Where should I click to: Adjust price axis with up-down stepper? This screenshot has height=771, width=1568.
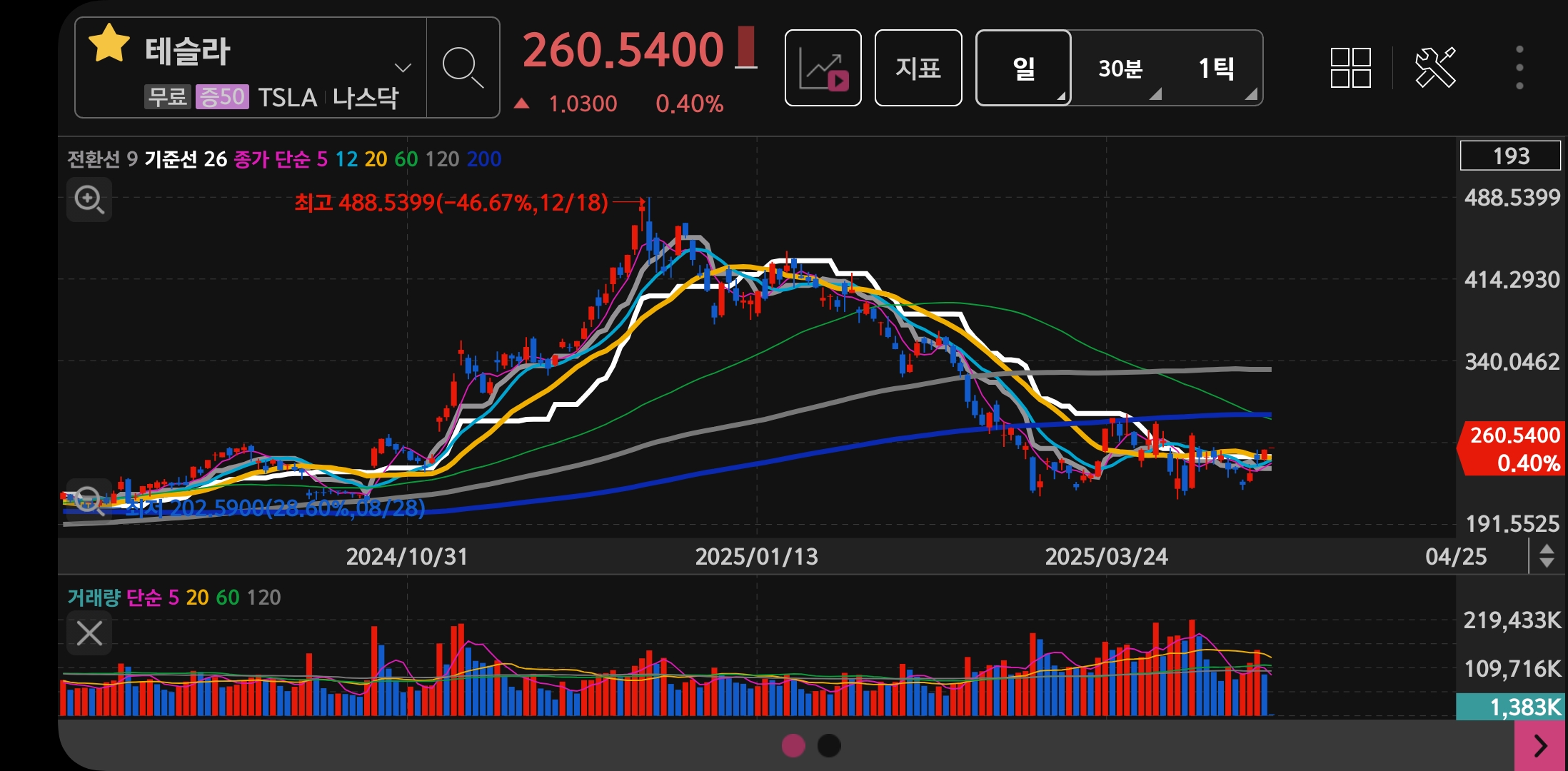1547,556
